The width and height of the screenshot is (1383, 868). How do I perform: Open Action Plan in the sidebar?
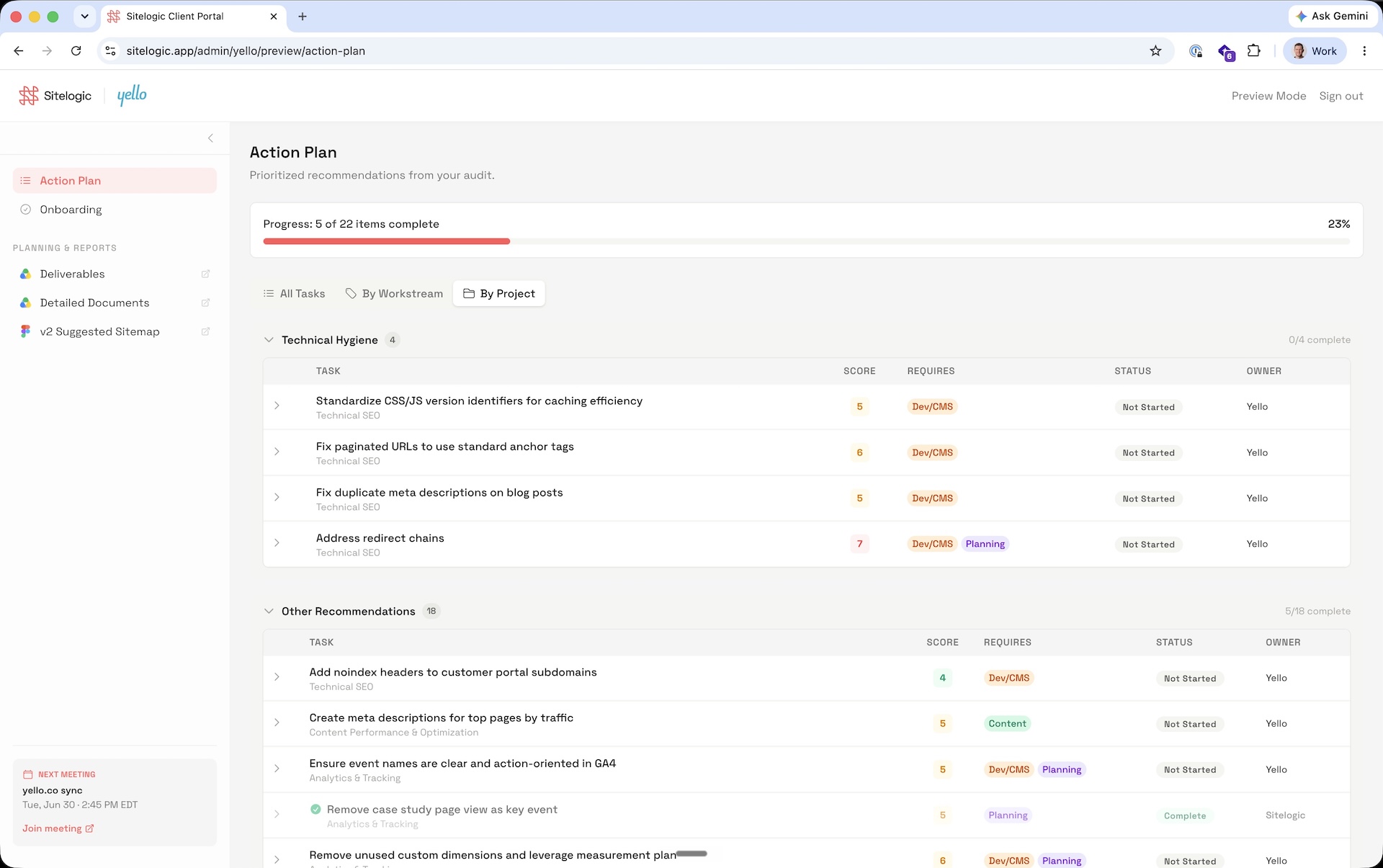(x=115, y=181)
